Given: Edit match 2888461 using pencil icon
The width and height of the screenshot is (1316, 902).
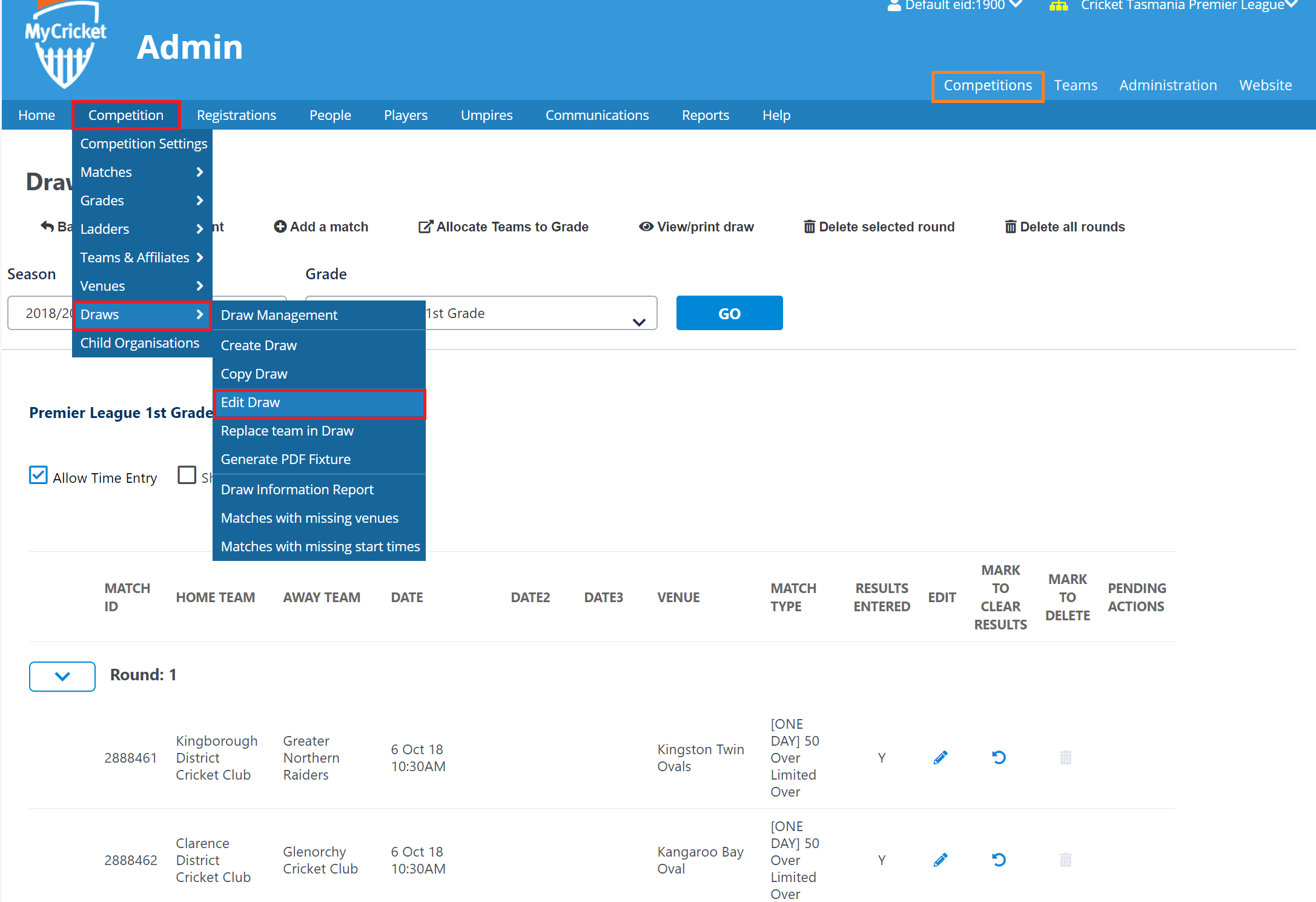Looking at the screenshot, I should [941, 757].
